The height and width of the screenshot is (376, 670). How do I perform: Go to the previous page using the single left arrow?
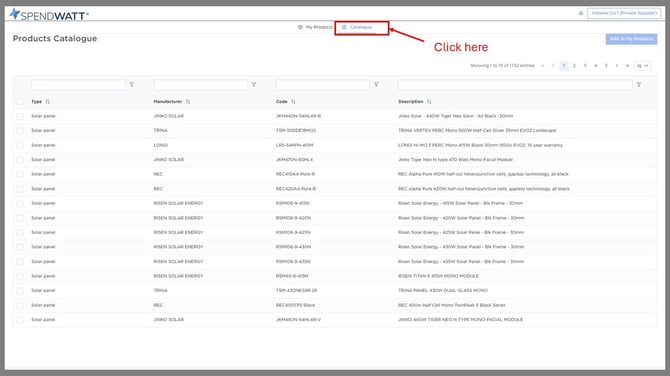click(553, 66)
